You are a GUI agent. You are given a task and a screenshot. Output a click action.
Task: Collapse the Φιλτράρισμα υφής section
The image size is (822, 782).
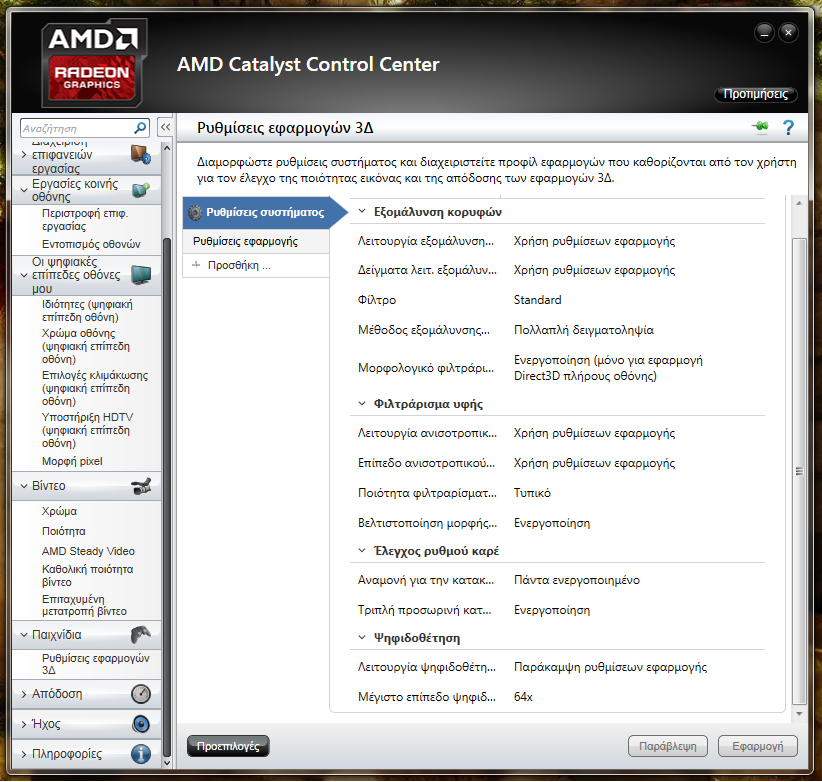tap(362, 403)
